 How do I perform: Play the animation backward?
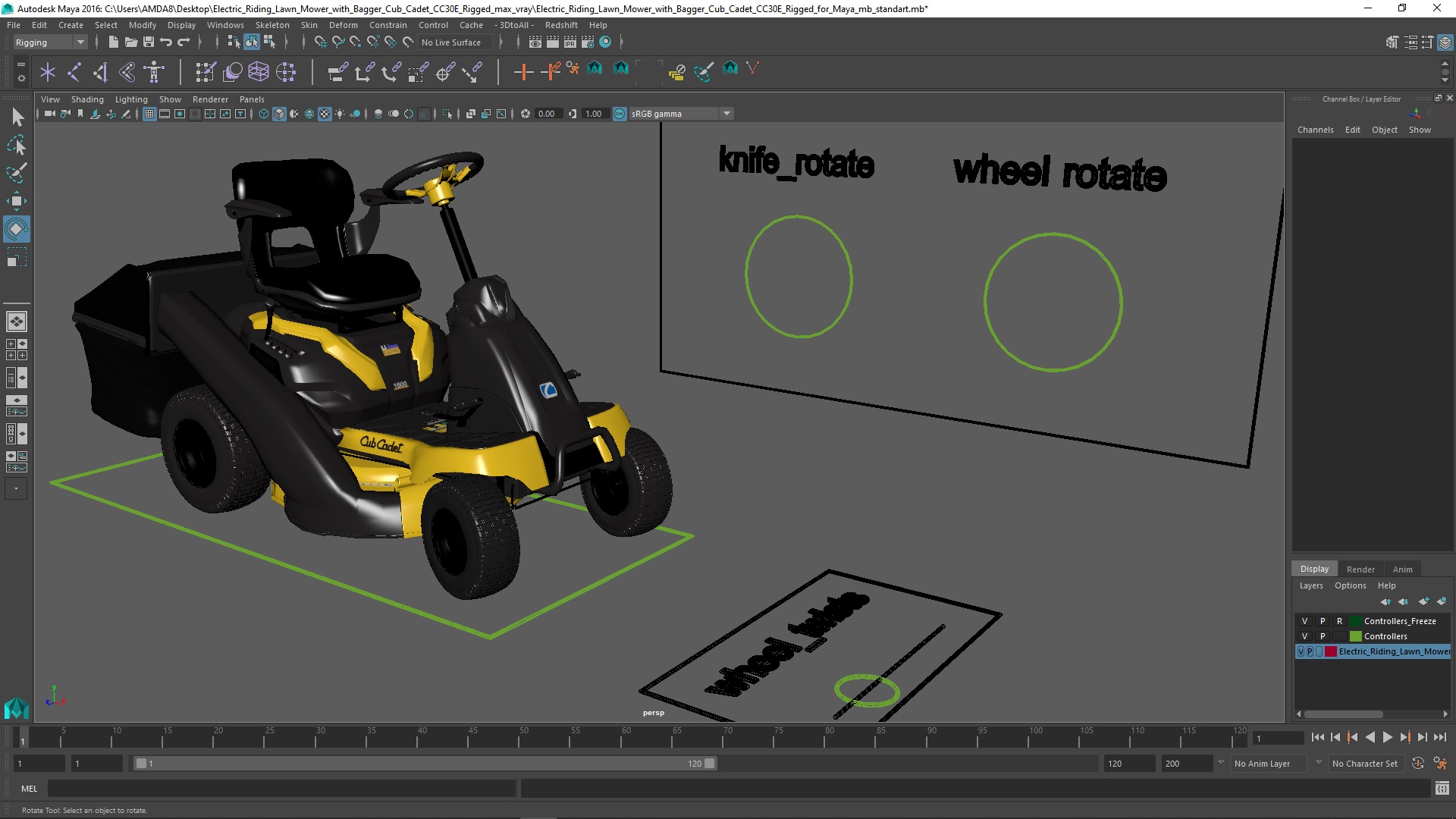[x=1370, y=737]
